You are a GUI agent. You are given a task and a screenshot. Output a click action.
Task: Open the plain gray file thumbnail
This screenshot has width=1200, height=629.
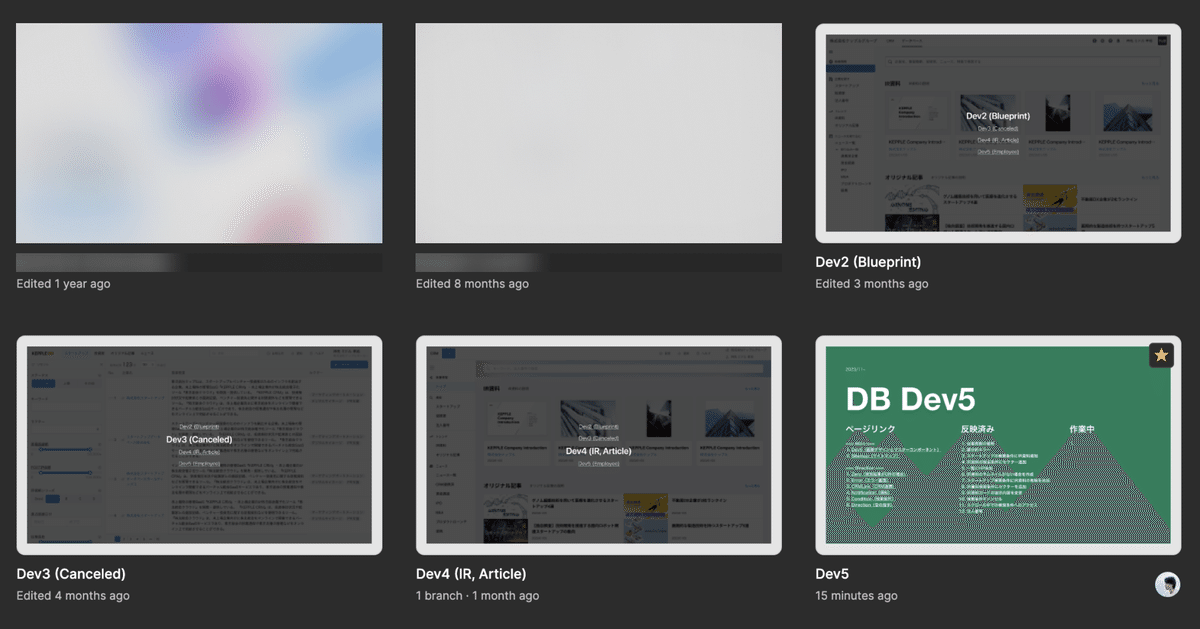(598, 133)
